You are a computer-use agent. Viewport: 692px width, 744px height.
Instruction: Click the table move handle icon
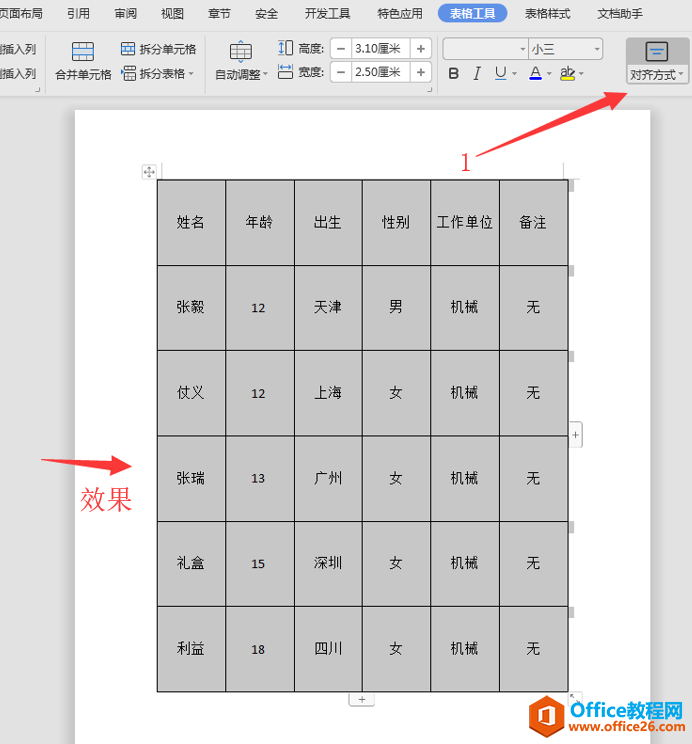coord(149,172)
